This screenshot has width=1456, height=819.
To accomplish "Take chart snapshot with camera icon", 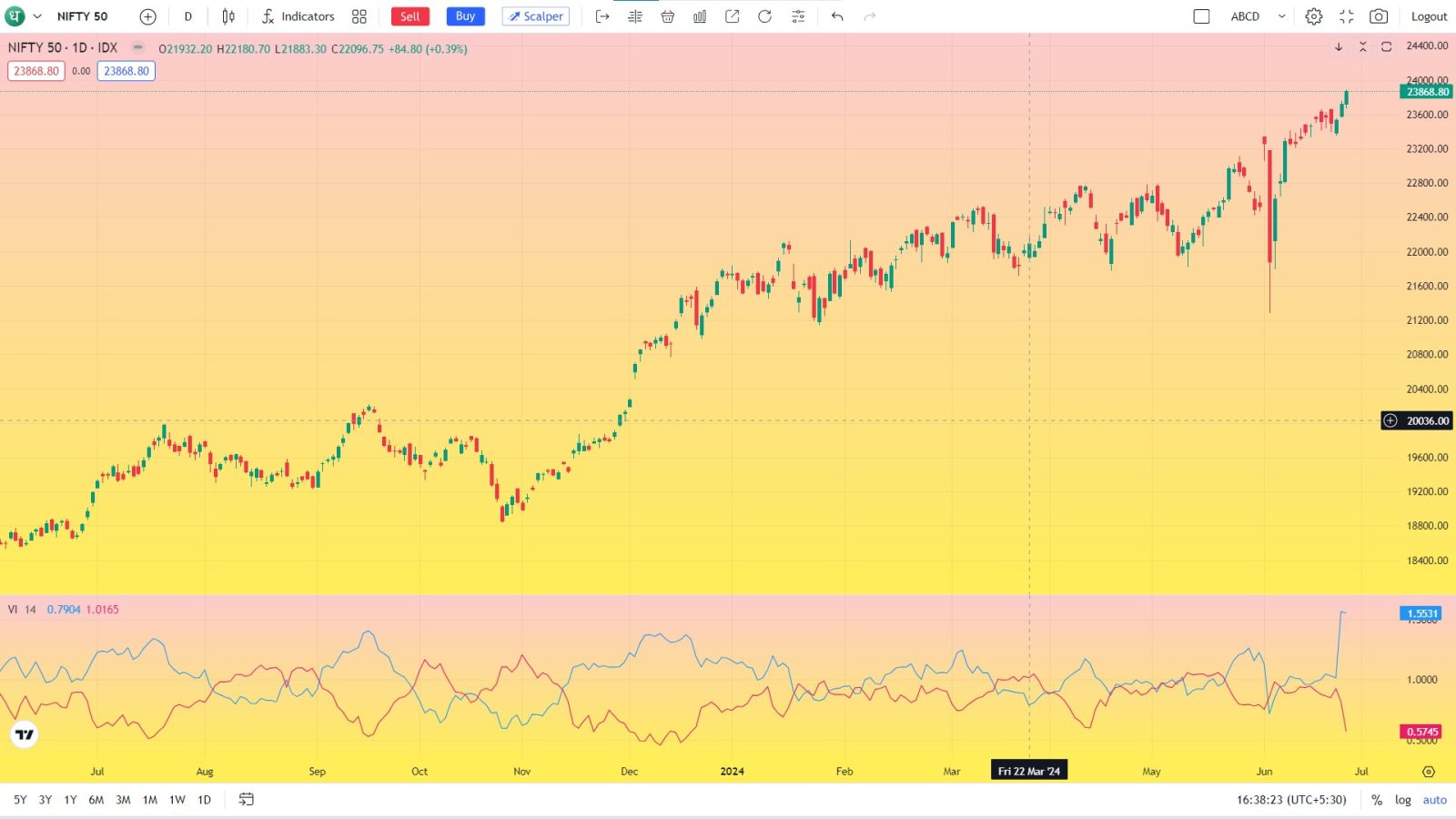I will coord(1380,16).
